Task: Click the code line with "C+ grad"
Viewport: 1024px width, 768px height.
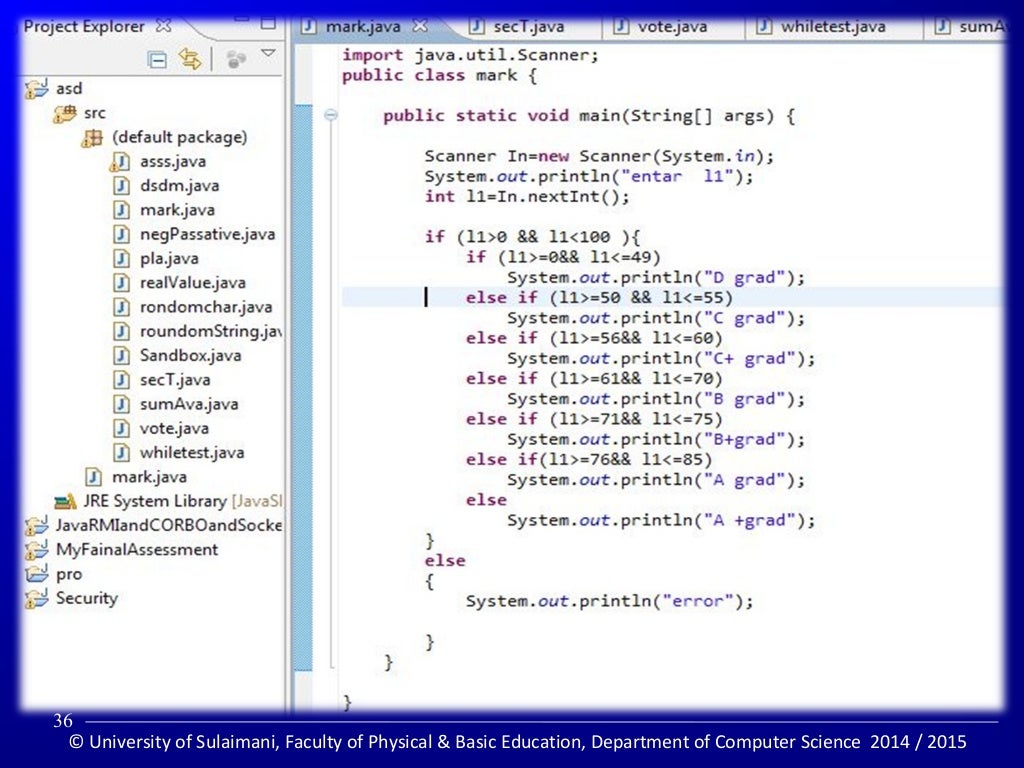Action: point(660,358)
